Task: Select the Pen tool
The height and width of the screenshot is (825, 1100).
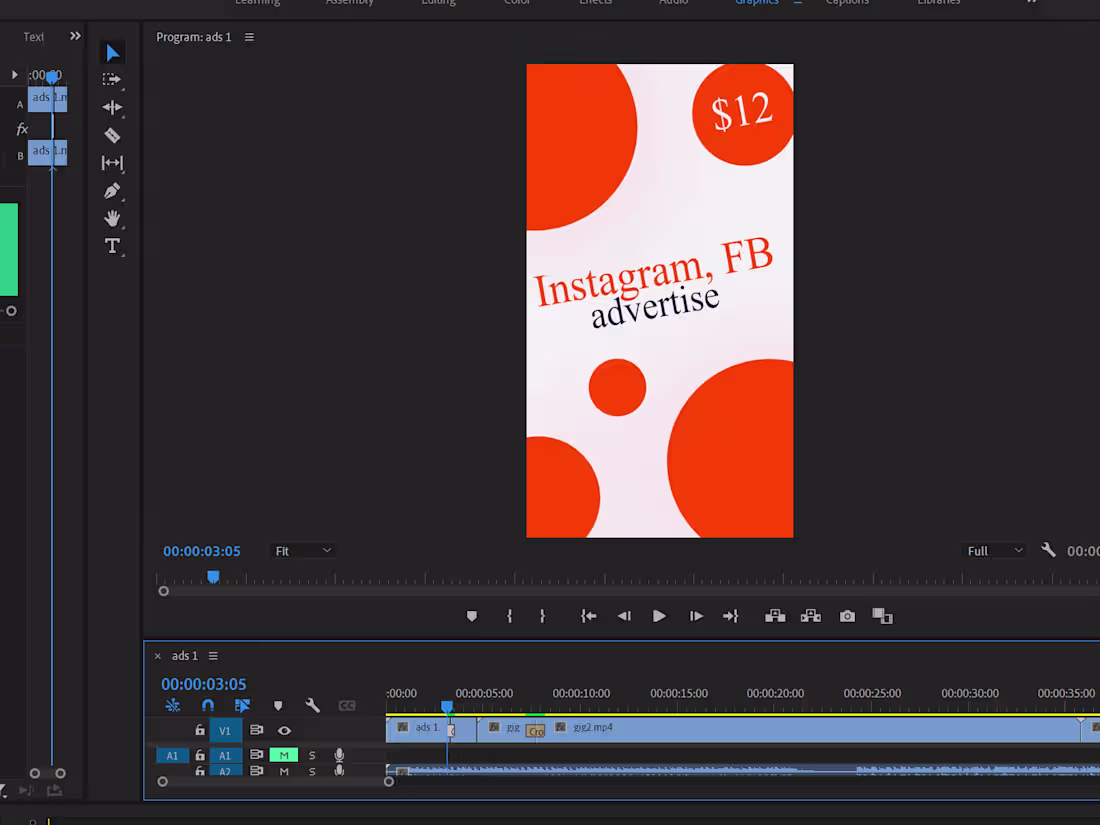Action: tap(113, 191)
